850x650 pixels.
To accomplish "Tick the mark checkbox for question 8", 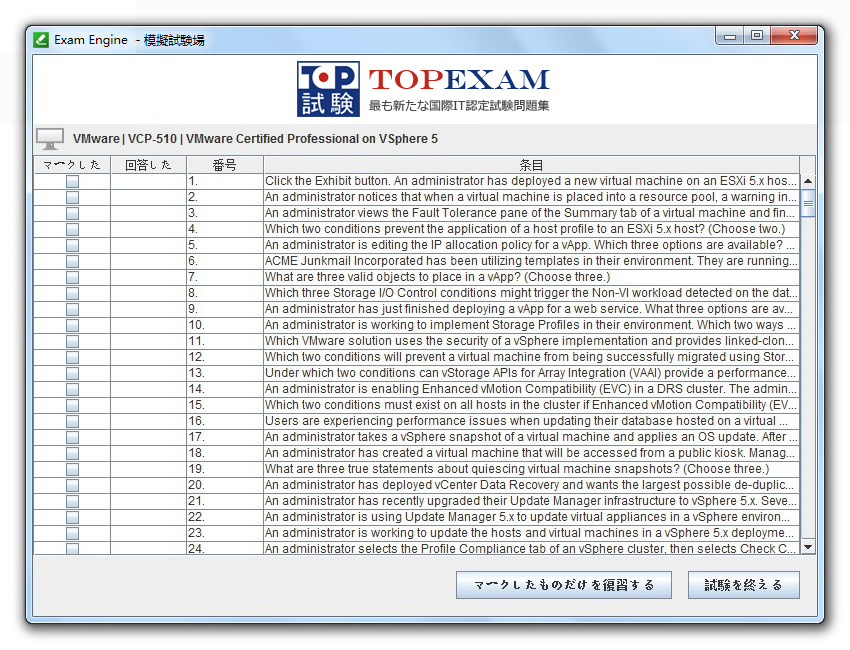I will pyautogui.click(x=72, y=293).
